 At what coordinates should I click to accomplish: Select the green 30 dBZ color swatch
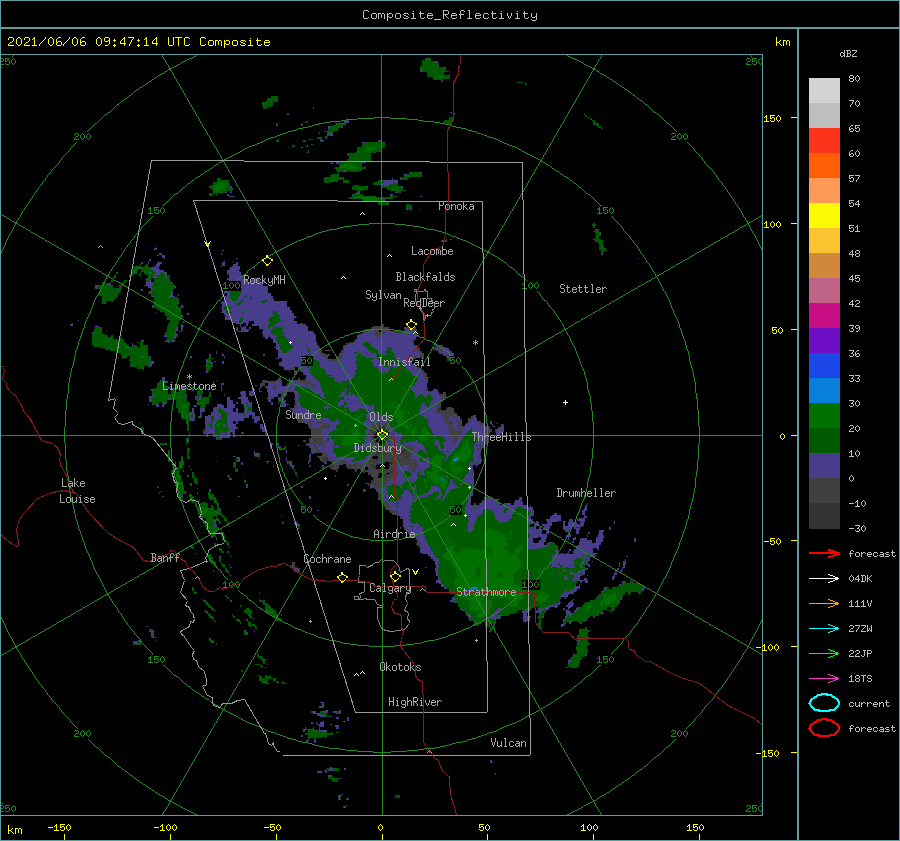[824, 416]
